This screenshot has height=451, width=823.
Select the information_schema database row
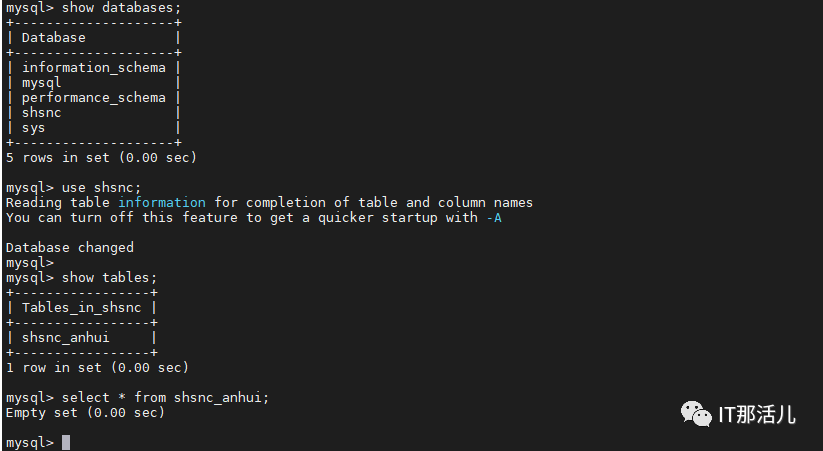click(93, 68)
